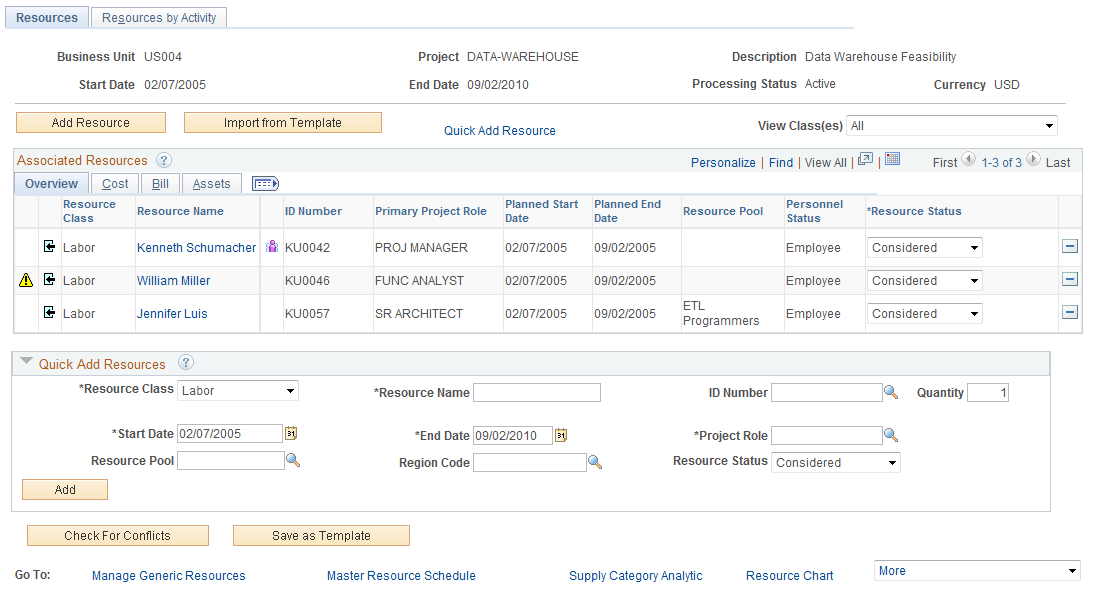Viewport: 1095px width, 592px height.
Task: Click into the Resource Name input field
Action: [537, 392]
